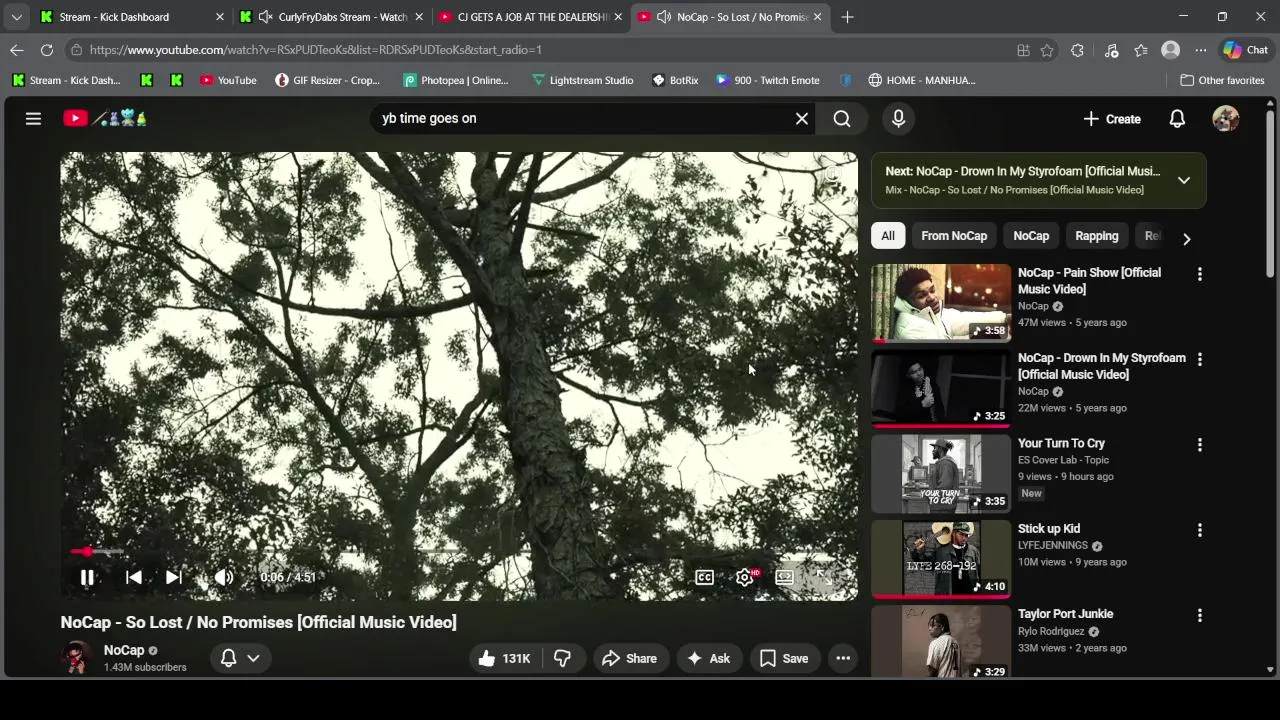Toggle channel notification bell for NoCap

tap(228, 658)
